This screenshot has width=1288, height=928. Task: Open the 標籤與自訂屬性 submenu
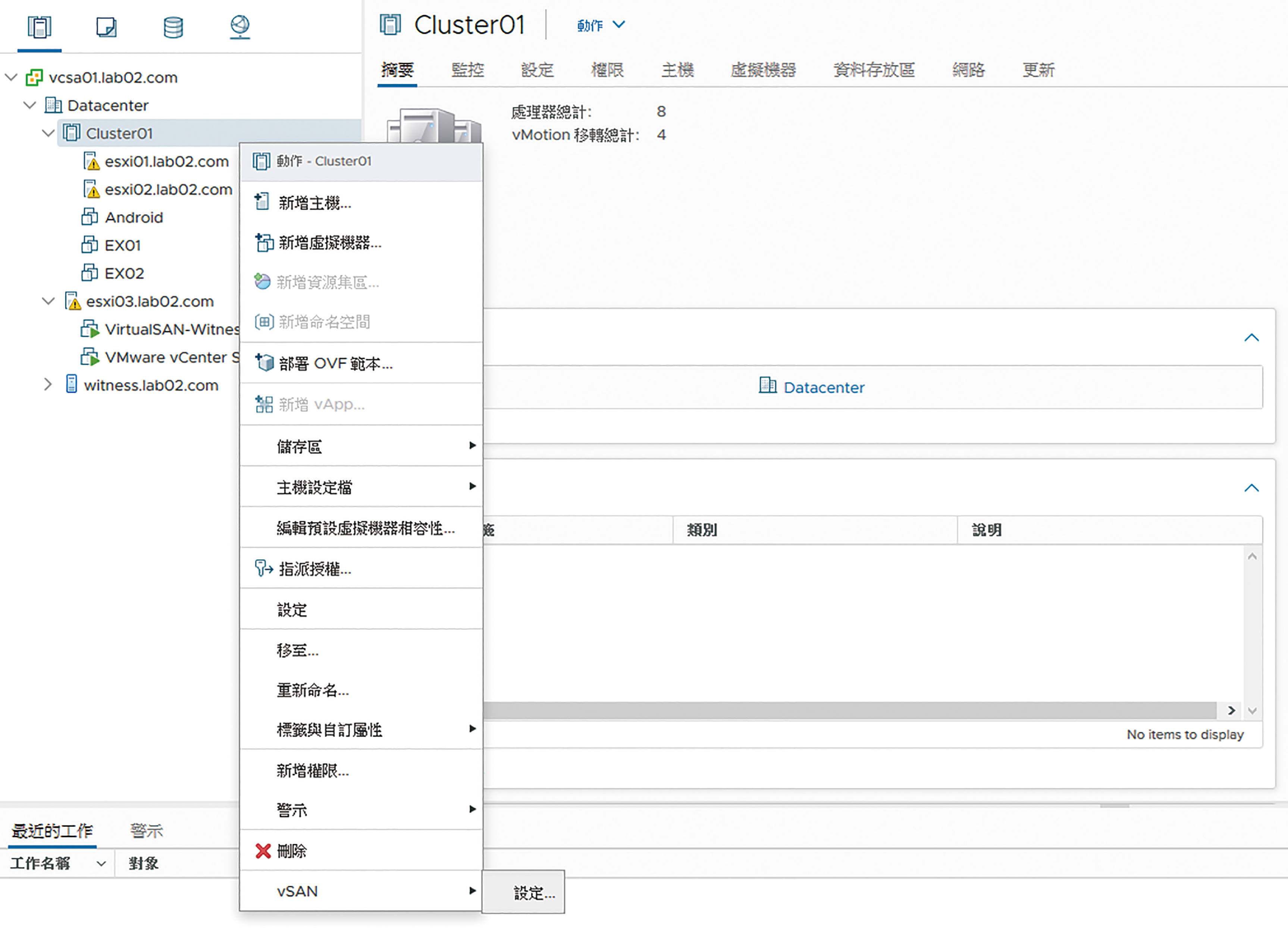tap(361, 730)
